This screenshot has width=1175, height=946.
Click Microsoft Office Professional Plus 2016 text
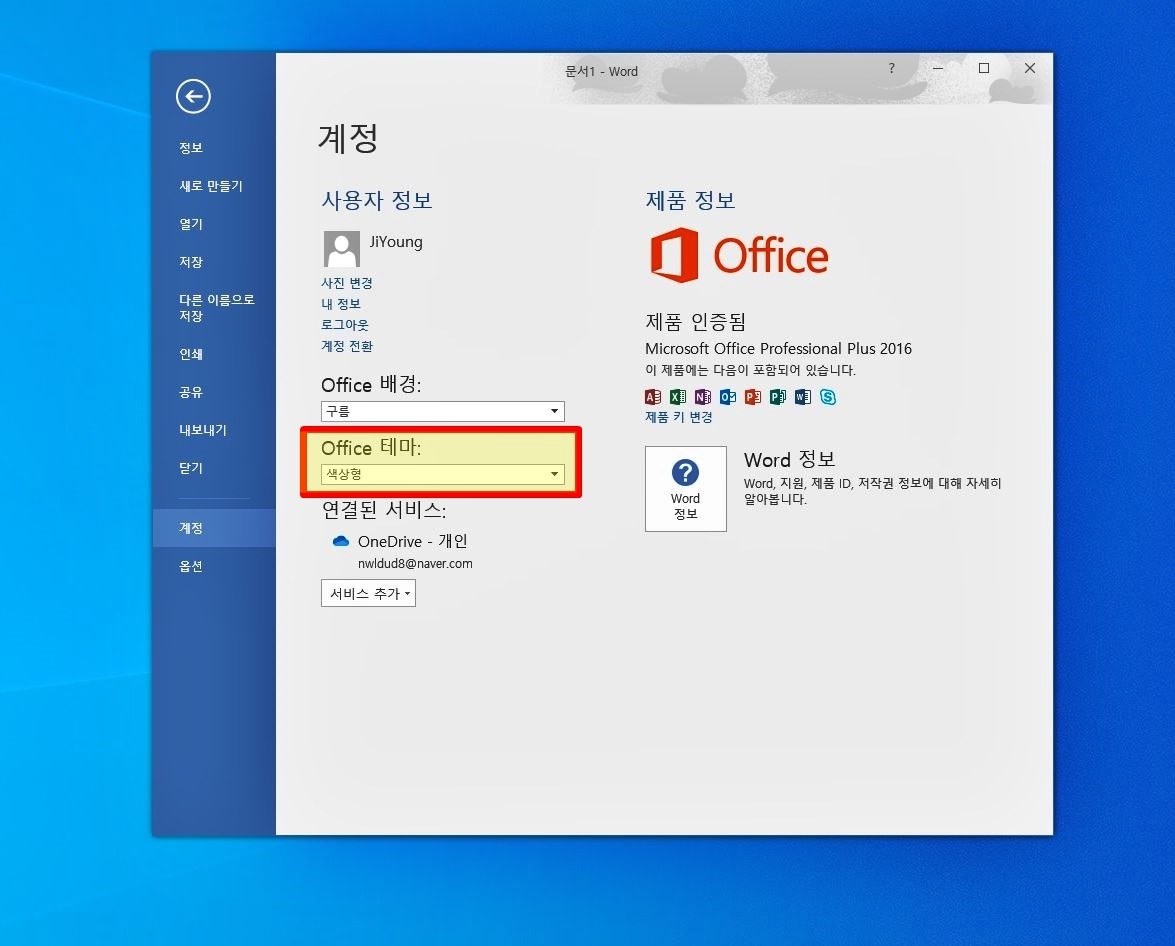pyautogui.click(x=778, y=349)
